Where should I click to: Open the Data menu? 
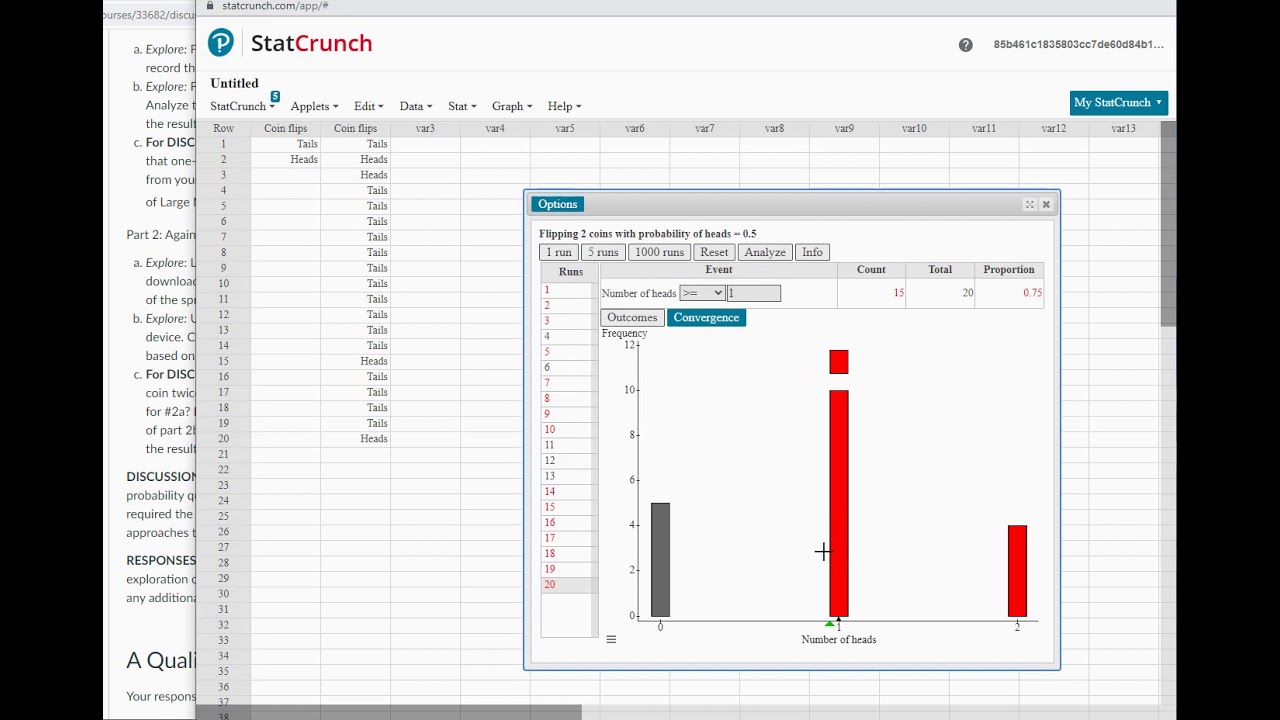point(415,106)
